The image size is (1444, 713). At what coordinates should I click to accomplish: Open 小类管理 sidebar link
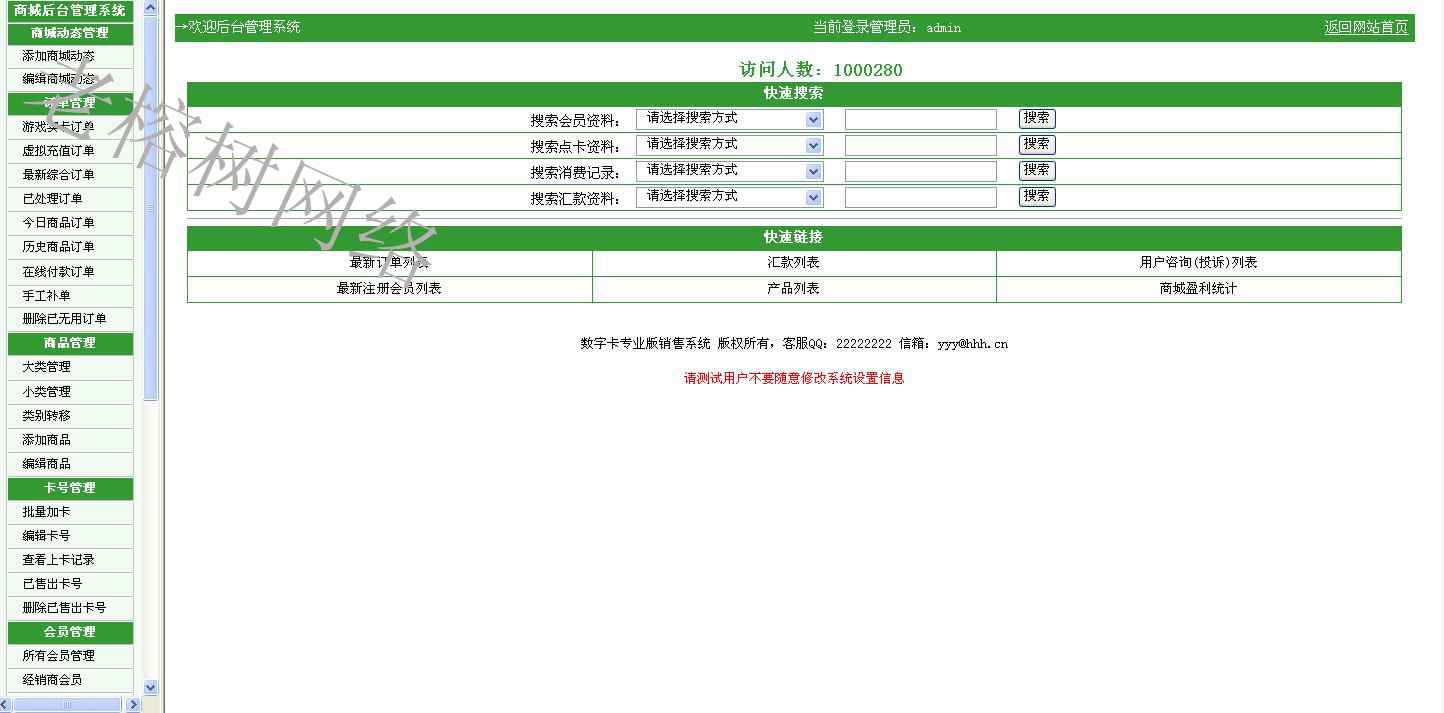[47, 392]
